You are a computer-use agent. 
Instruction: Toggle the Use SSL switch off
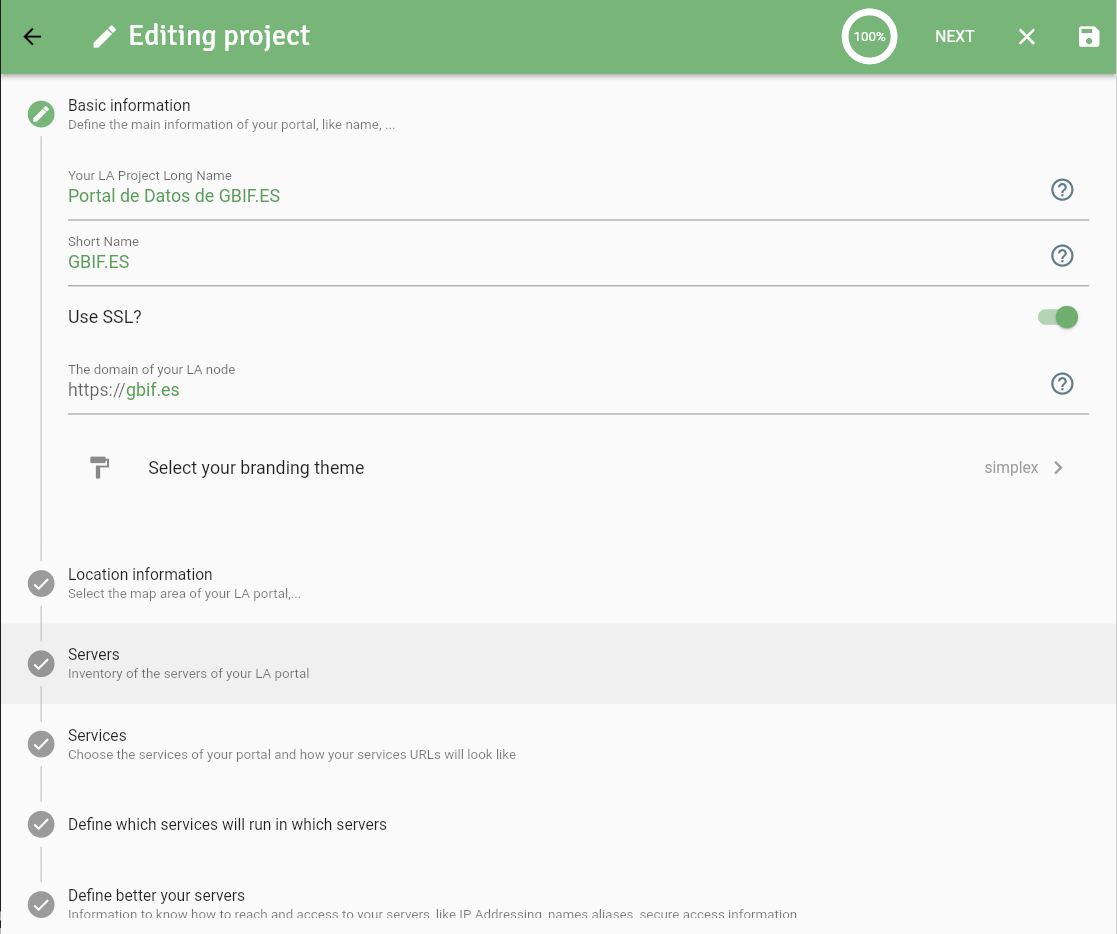(x=1058, y=317)
